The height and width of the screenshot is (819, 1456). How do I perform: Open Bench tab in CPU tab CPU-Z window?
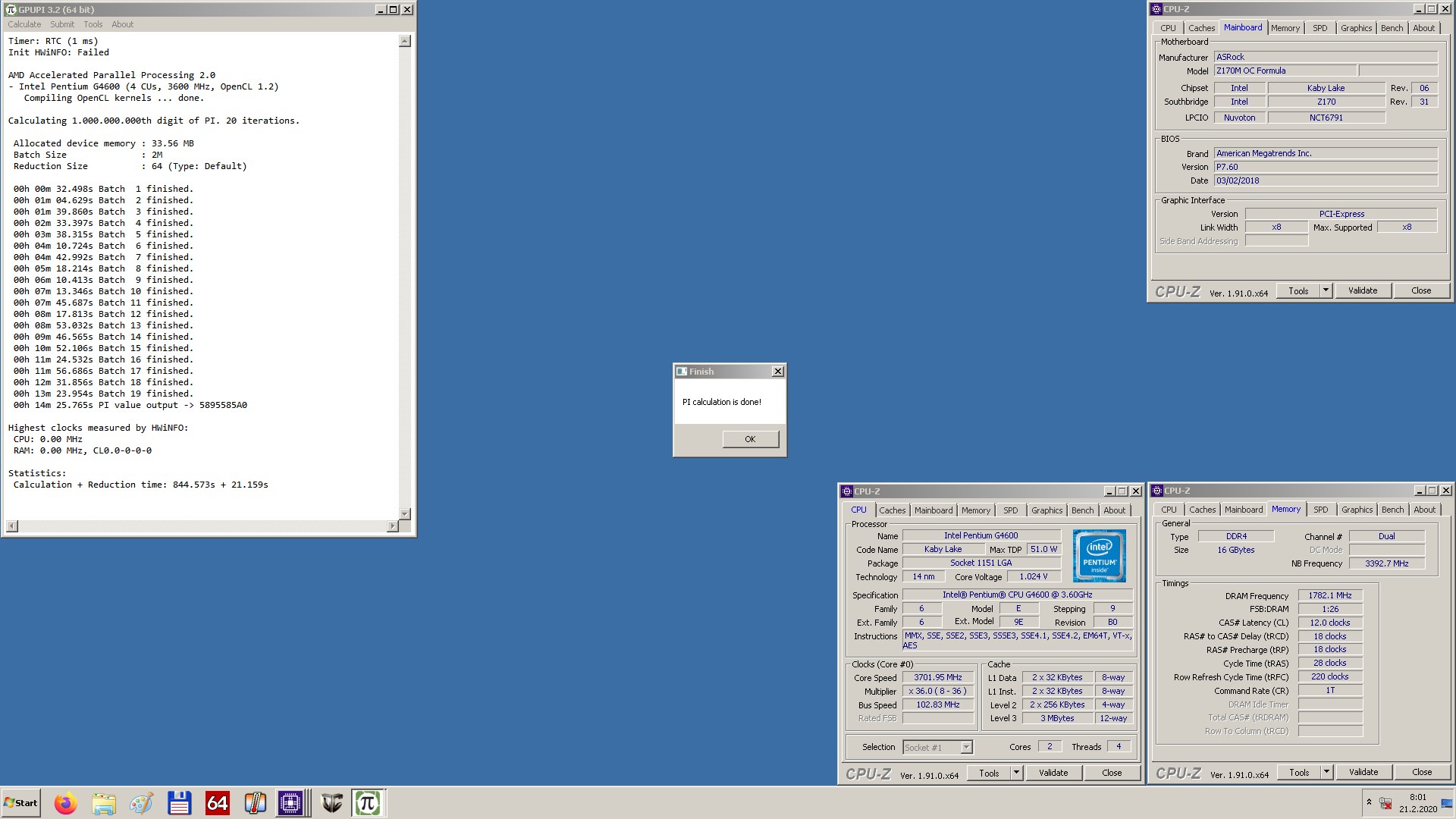[x=1082, y=510]
